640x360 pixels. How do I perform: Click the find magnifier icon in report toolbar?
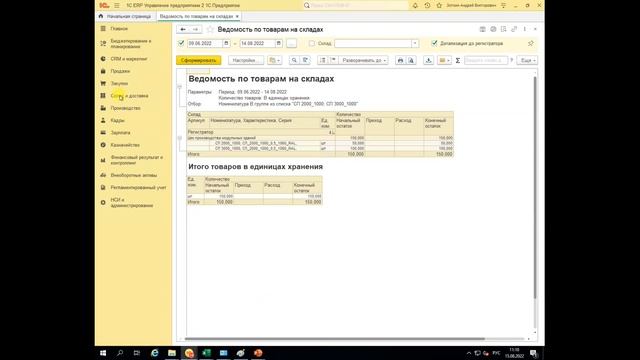294,60
